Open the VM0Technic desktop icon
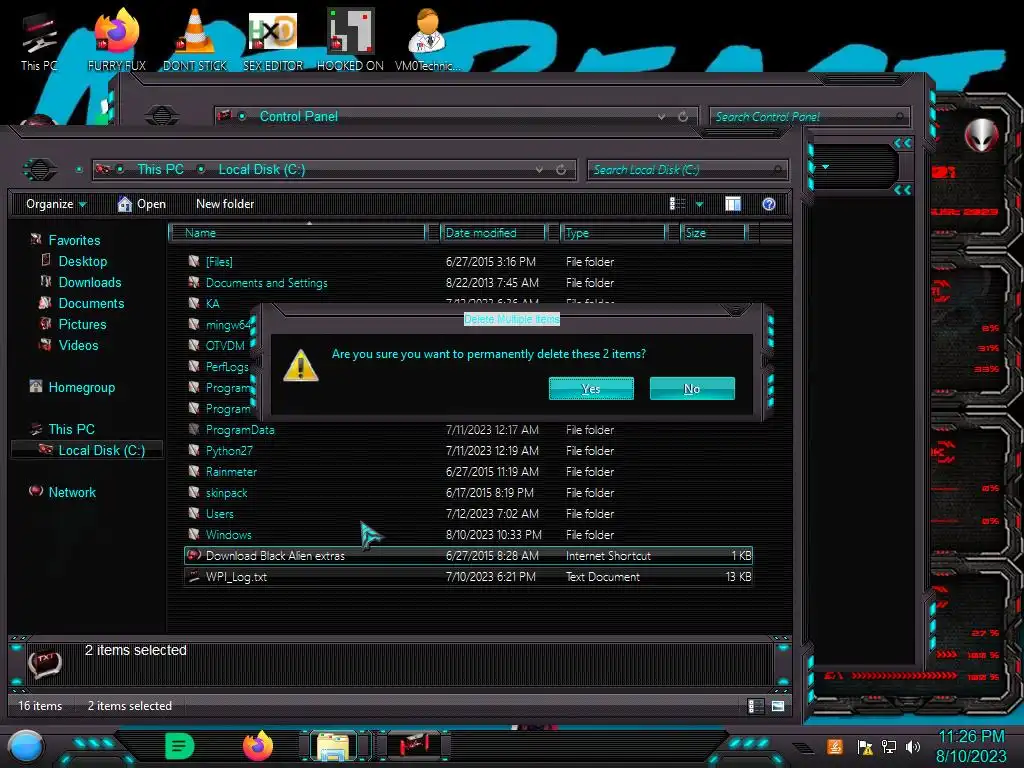1024x768 pixels. 427,40
